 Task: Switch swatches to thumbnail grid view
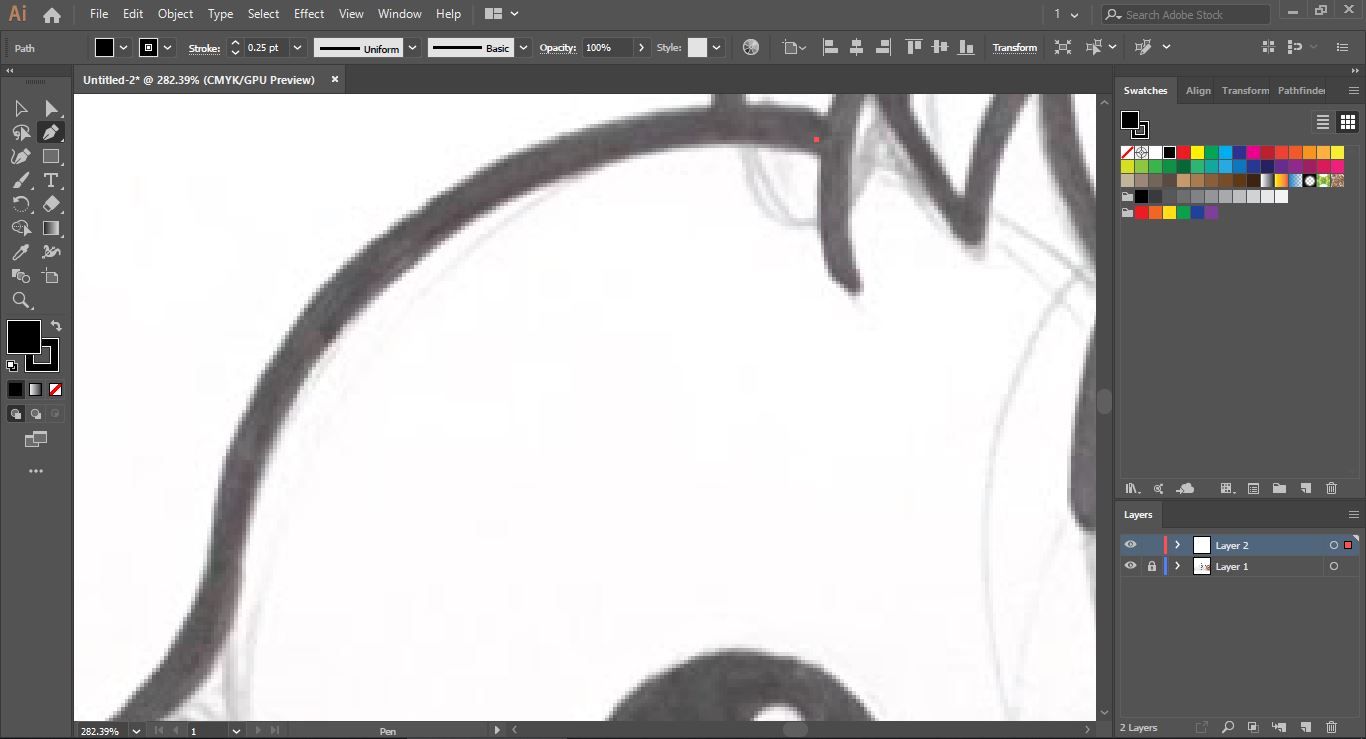click(x=1347, y=122)
